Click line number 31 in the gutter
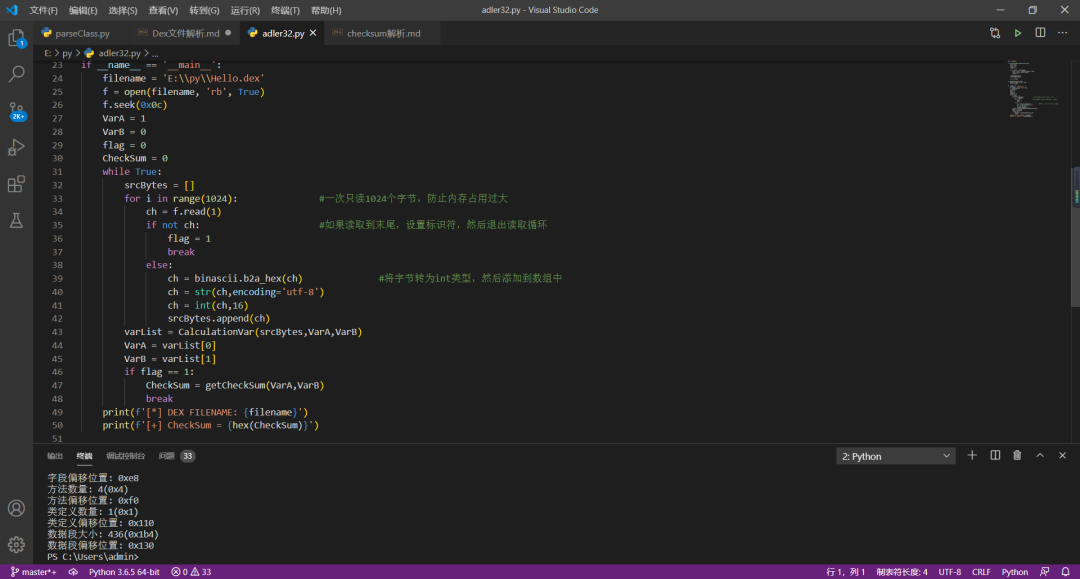This screenshot has height=579, width=1080. click(x=57, y=171)
